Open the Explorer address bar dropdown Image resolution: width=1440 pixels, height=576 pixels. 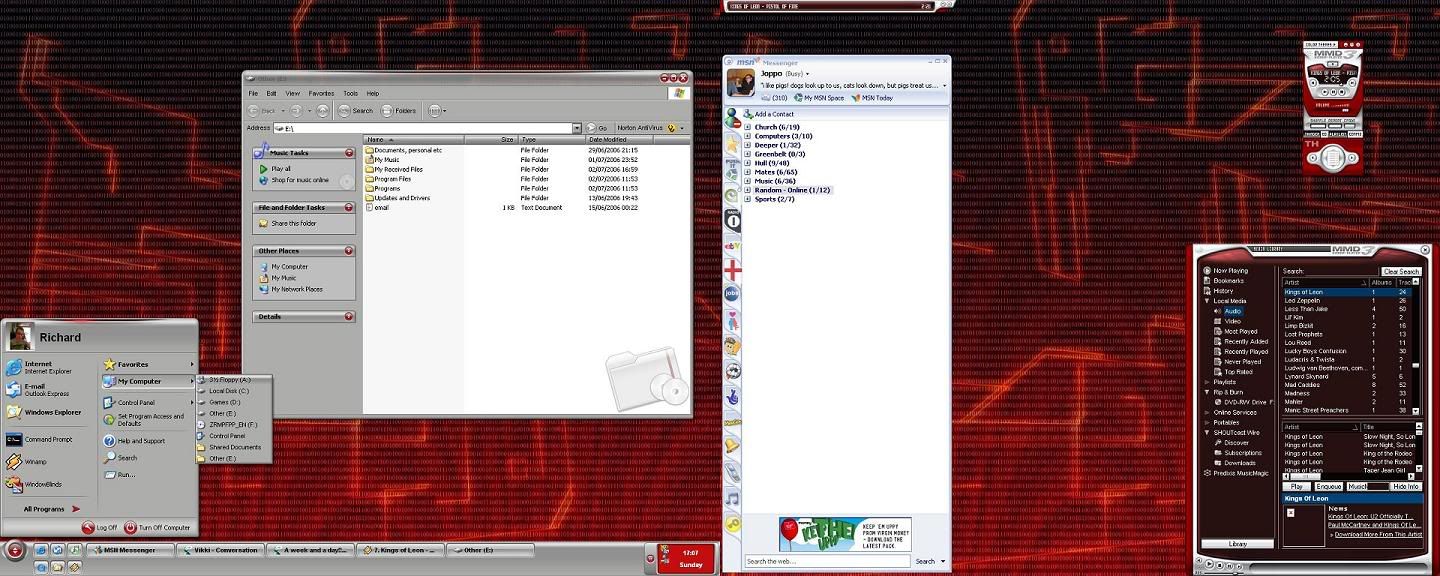tap(577, 128)
